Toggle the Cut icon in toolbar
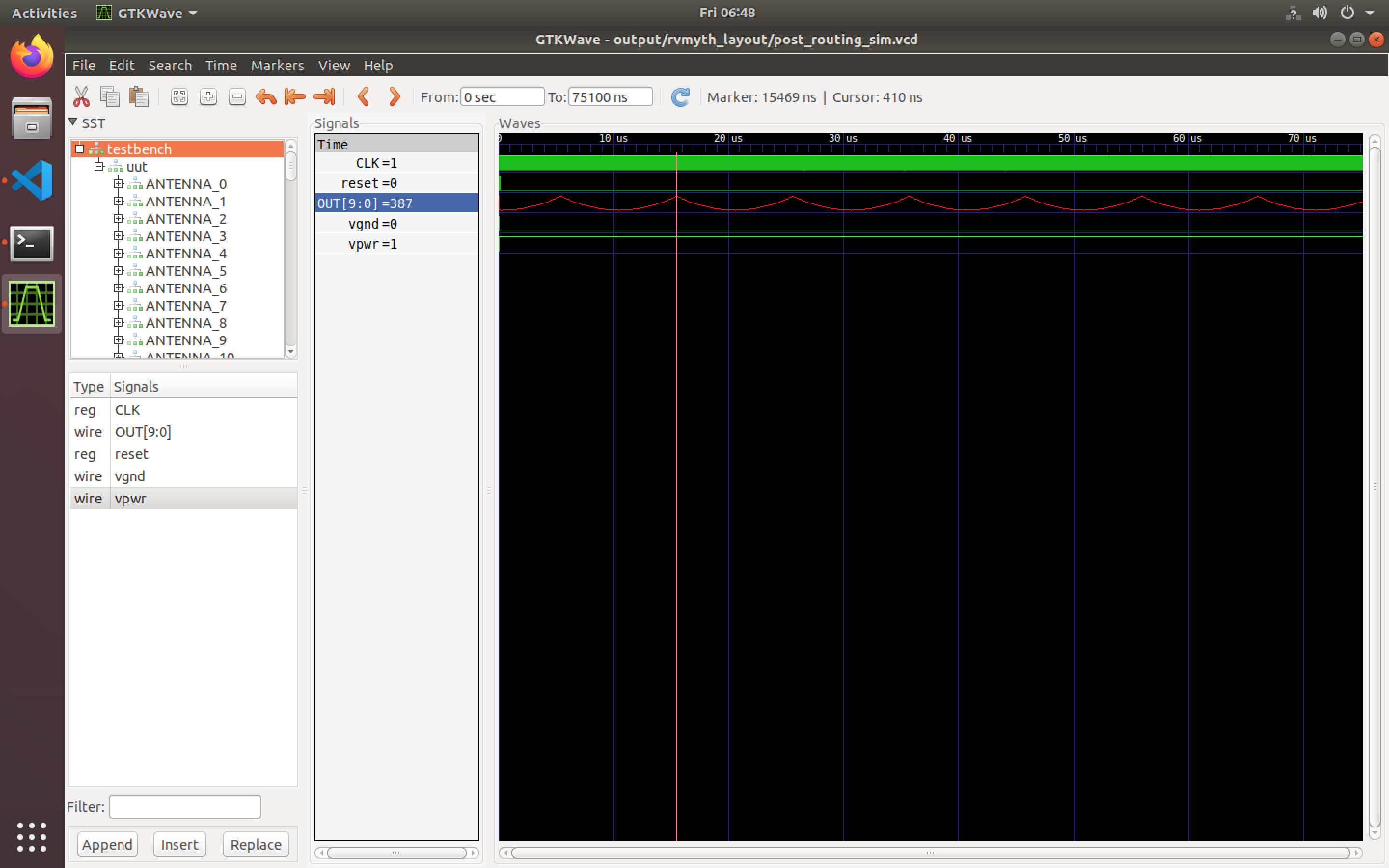 80,97
